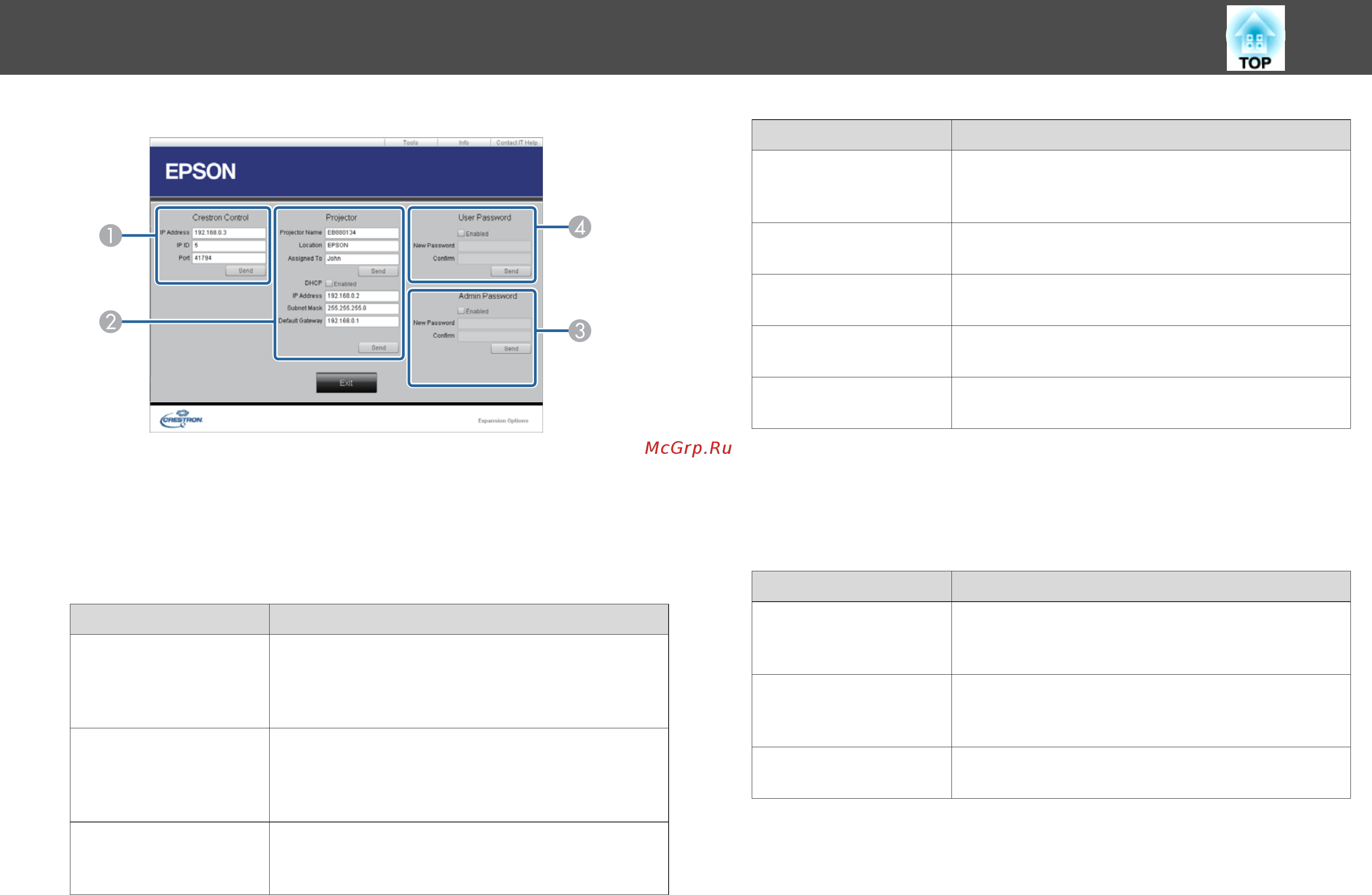Select the Subnet Mask field
The width and height of the screenshot is (1372, 895).
coord(362,308)
